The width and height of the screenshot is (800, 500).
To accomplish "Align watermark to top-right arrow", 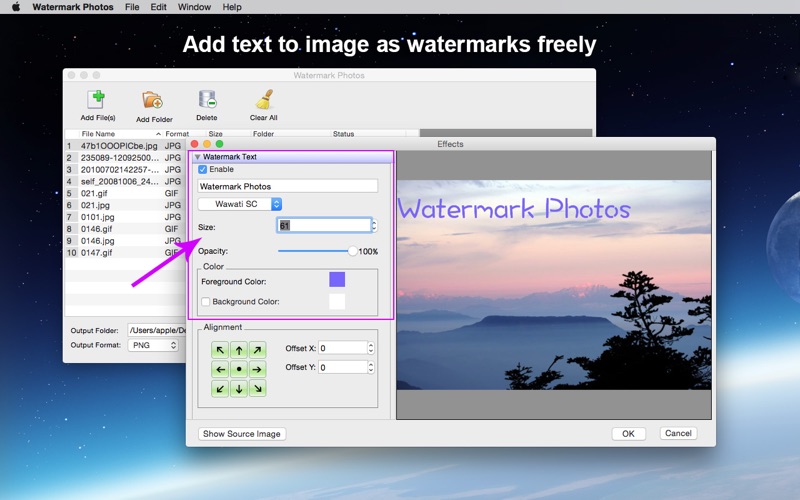I will point(258,350).
